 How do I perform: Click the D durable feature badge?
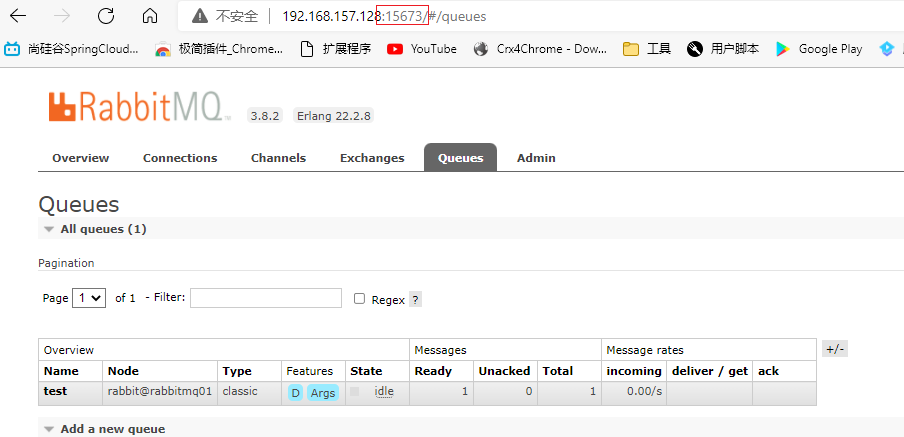point(295,393)
